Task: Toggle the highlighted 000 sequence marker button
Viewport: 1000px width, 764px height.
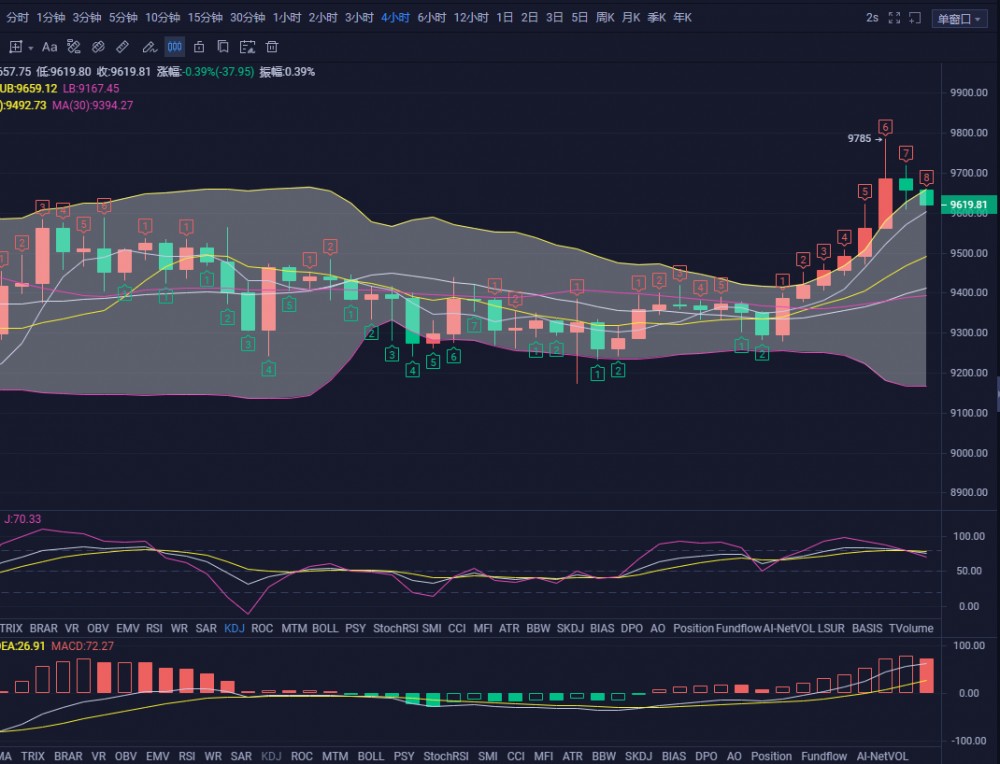Action: 174,47
